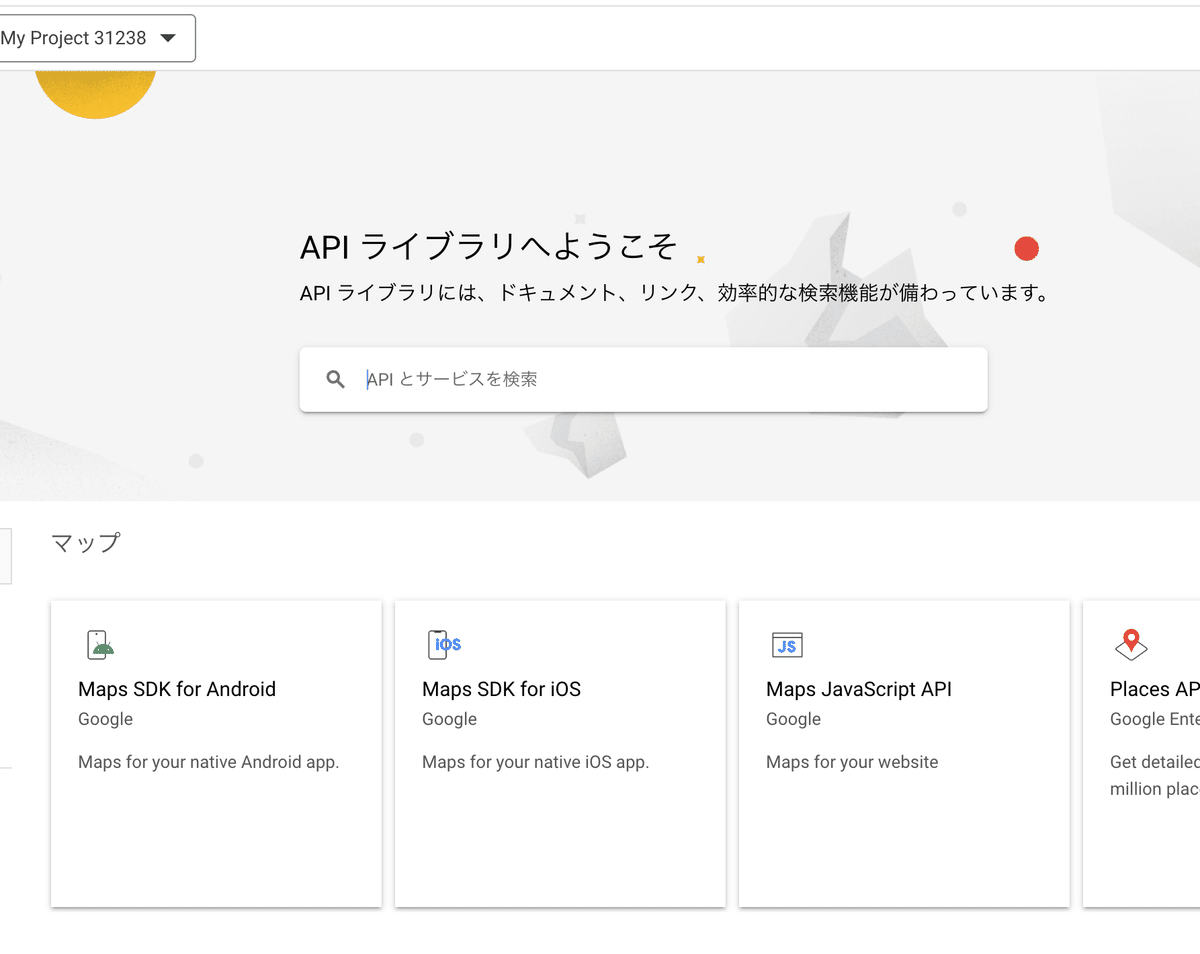The height and width of the screenshot is (954, 1200).
Task: Open the My Project 31238 project selector
Action: [x=97, y=38]
